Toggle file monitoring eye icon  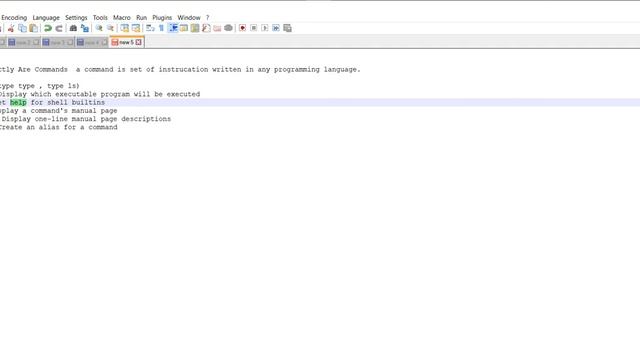(229, 28)
